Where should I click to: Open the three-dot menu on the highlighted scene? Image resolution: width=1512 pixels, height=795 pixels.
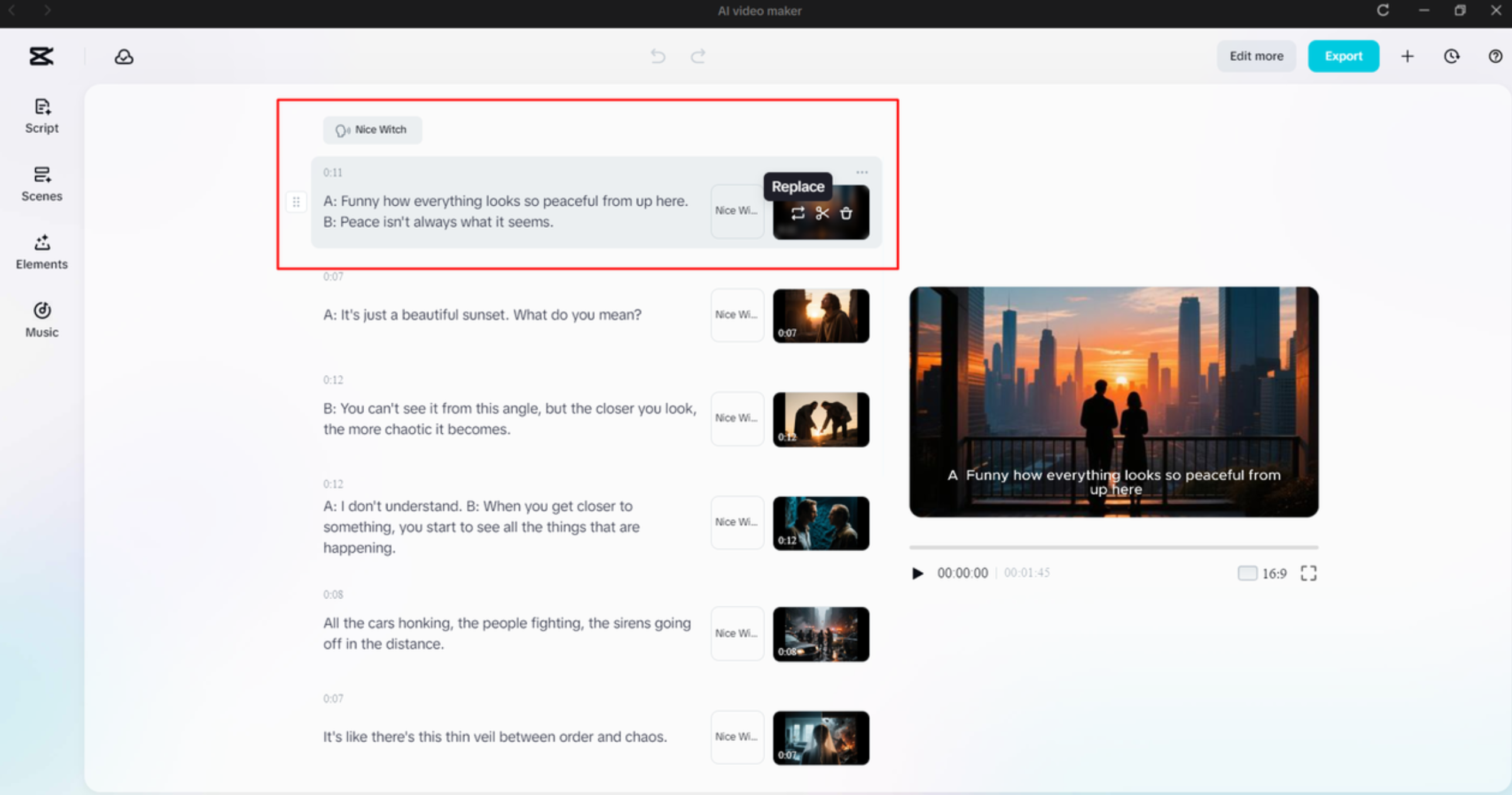pyautogui.click(x=861, y=171)
